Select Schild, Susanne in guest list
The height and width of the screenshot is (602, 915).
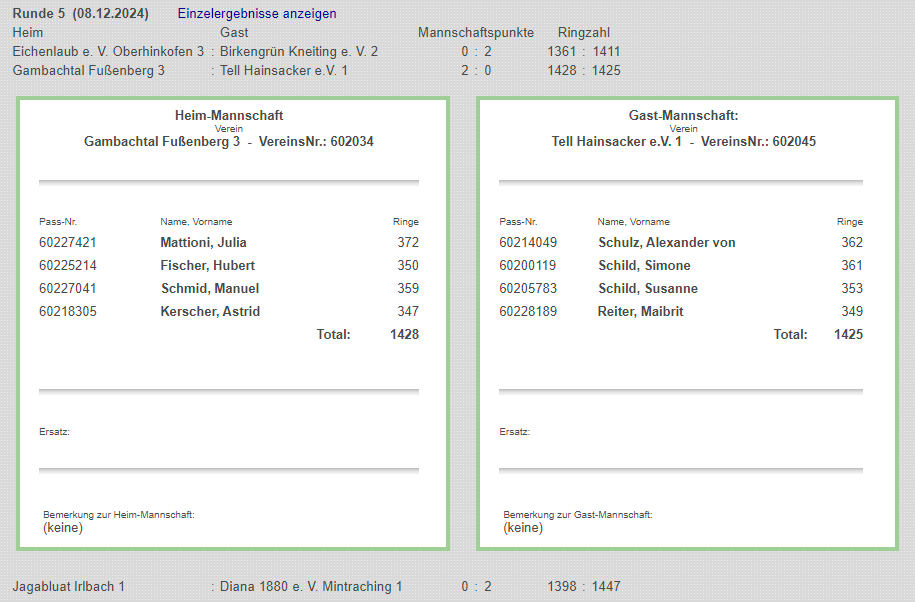pyautogui.click(x=648, y=288)
